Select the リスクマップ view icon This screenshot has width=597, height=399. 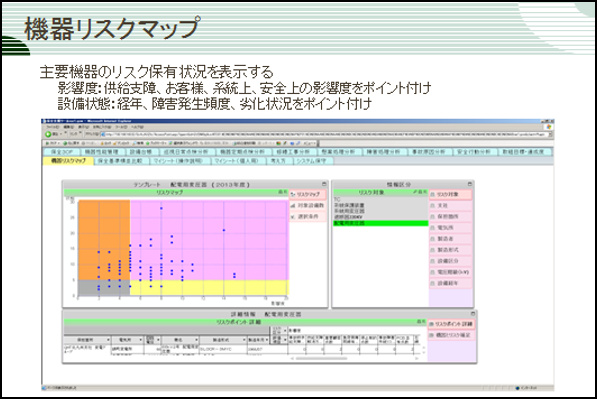click(293, 194)
